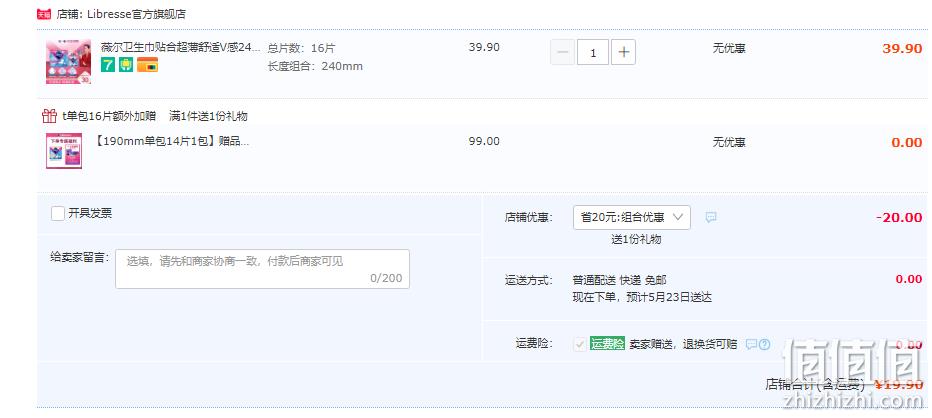Select the 总片数: 16片 specification text
The width and height of the screenshot is (932, 418).
[x=301, y=48]
